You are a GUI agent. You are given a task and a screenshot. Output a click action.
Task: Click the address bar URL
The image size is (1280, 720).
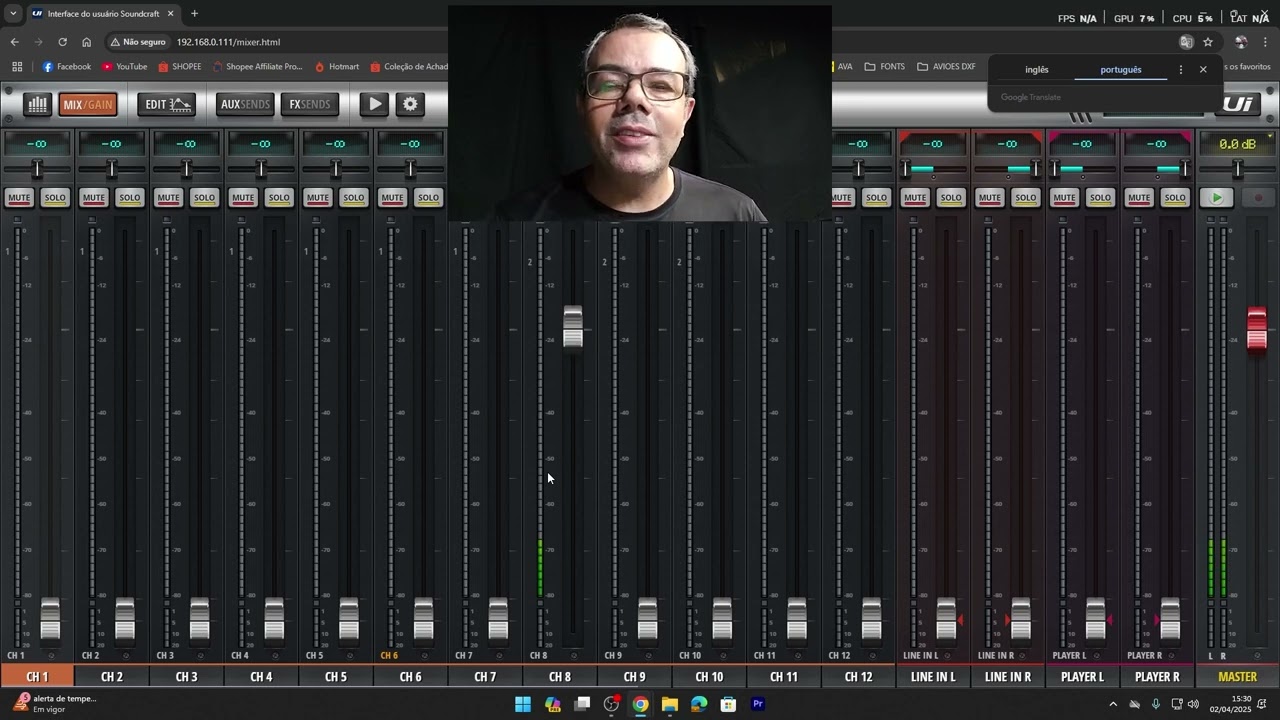point(228,42)
